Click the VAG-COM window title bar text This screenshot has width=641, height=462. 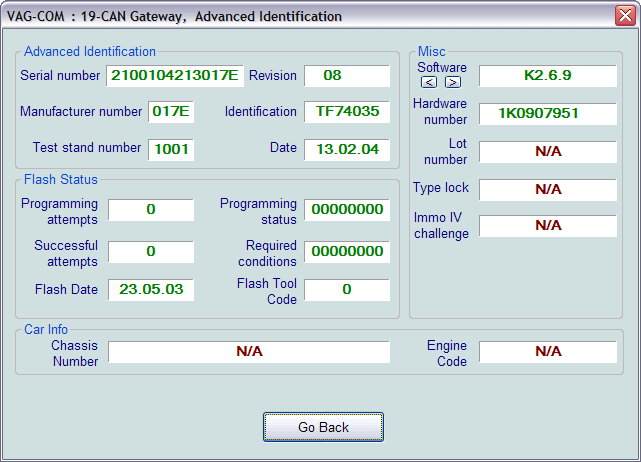click(x=174, y=16)
